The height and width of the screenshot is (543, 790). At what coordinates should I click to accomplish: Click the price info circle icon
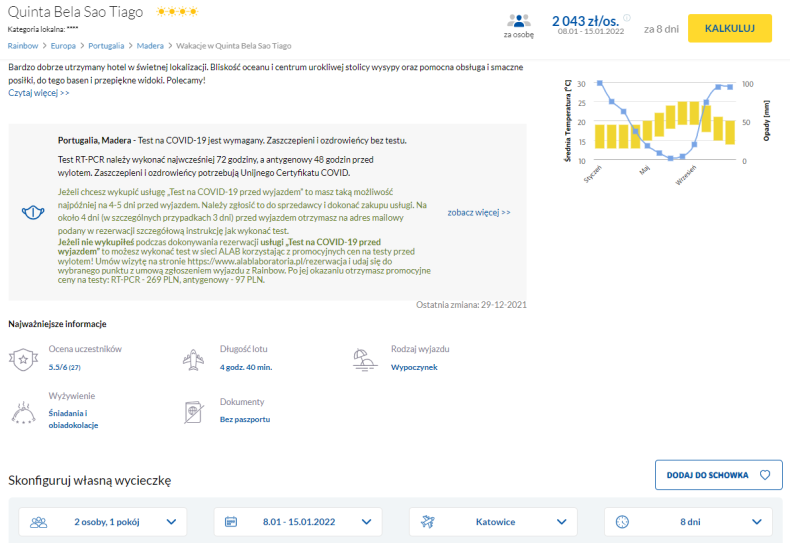coord(627,18)
